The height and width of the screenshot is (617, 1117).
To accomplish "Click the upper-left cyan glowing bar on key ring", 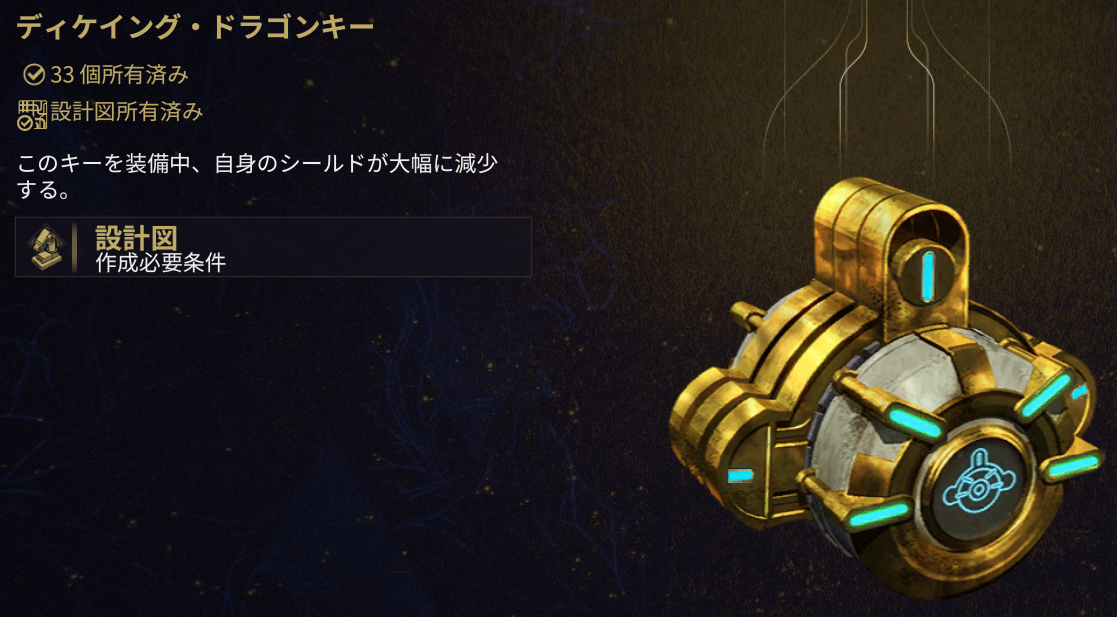I will (x=914, y=422).
